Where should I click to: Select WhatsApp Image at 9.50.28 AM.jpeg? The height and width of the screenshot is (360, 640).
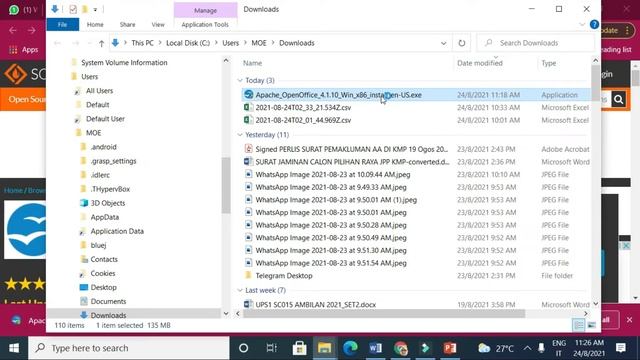point(331,225)
